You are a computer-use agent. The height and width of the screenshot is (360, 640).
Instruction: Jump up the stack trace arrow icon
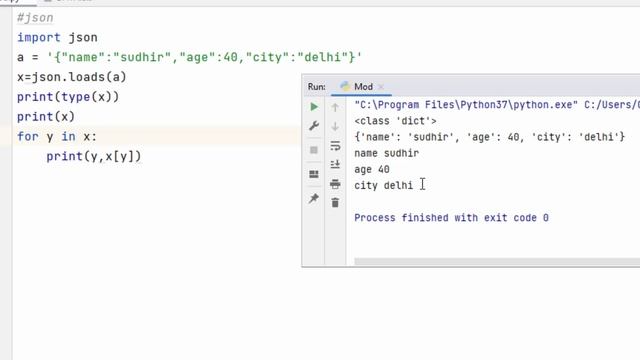[x=335, y=107]
